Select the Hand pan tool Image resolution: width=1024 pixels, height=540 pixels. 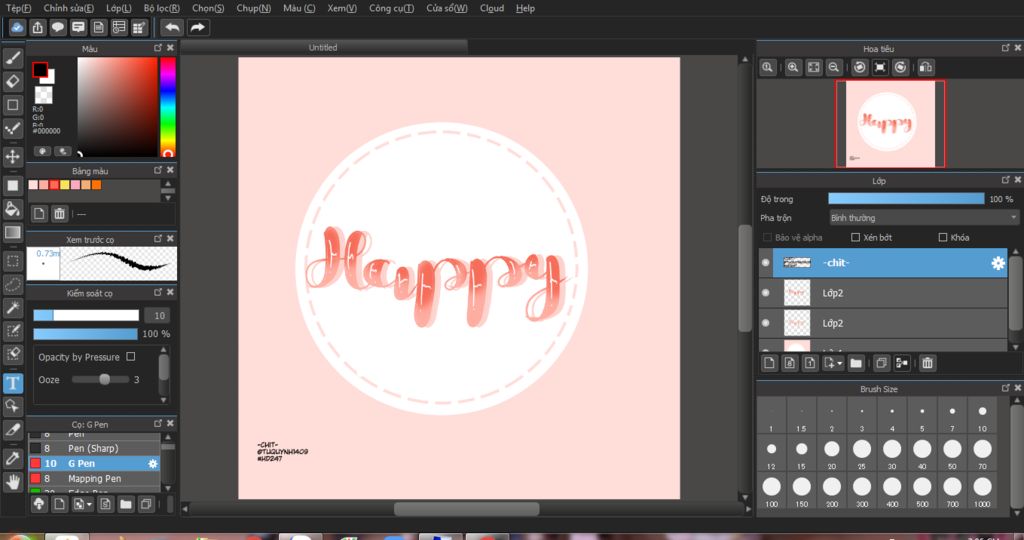(12, 482)
